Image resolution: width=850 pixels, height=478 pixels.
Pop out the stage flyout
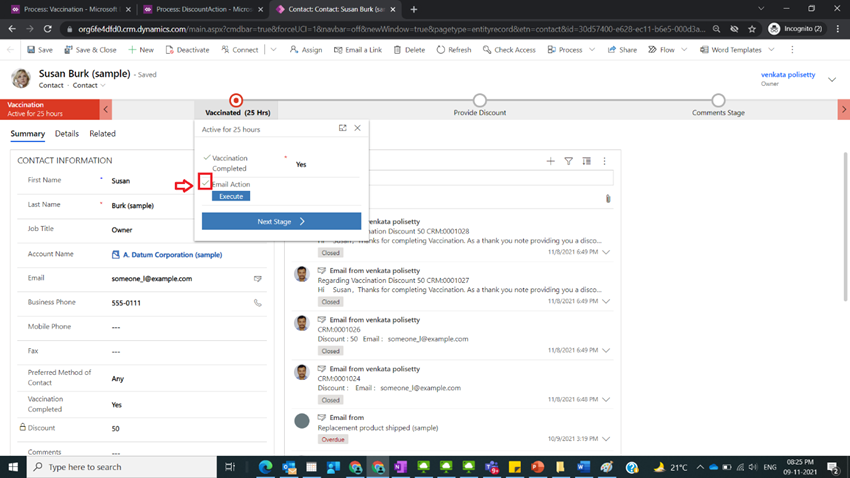point(343,128)
